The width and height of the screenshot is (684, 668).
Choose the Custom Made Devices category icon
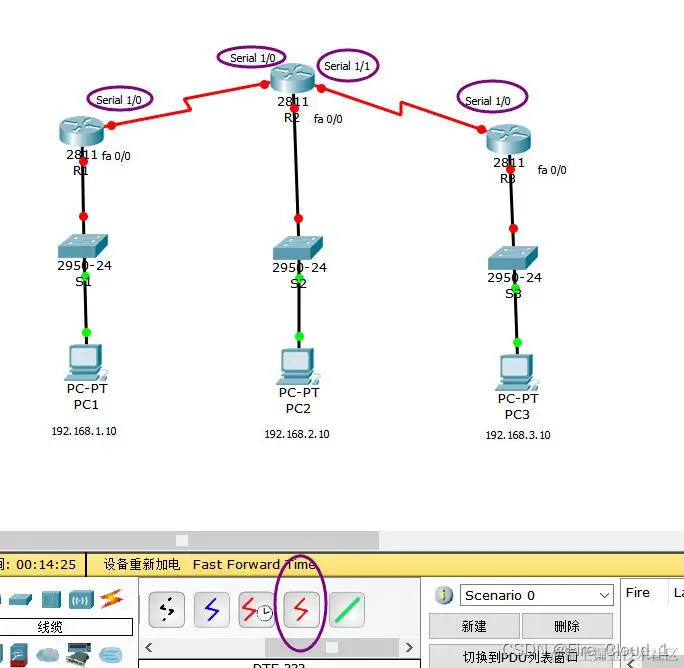click(x=79, y=654)
